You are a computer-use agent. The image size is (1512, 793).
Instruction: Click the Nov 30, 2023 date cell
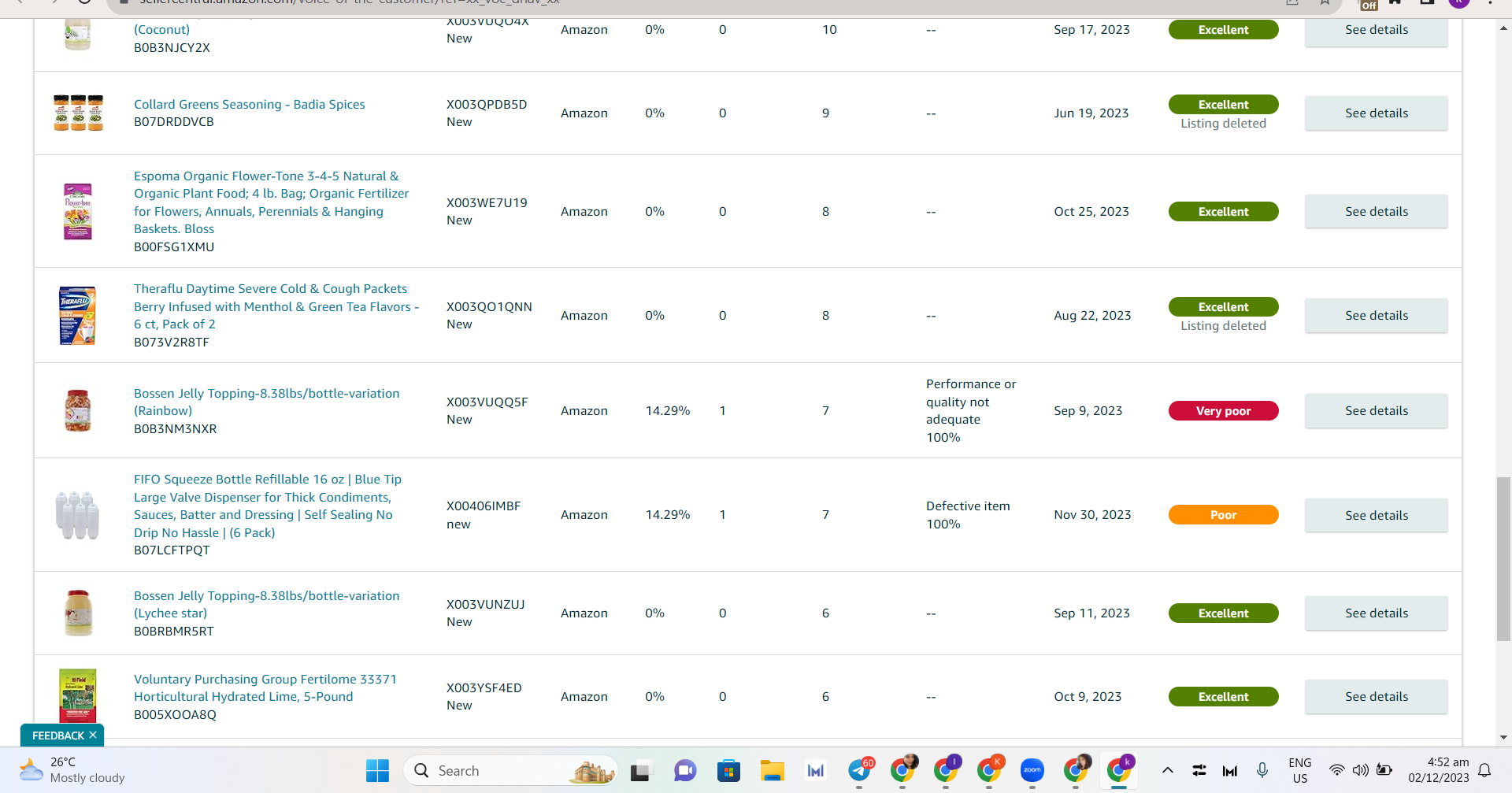coord(1092,515)
